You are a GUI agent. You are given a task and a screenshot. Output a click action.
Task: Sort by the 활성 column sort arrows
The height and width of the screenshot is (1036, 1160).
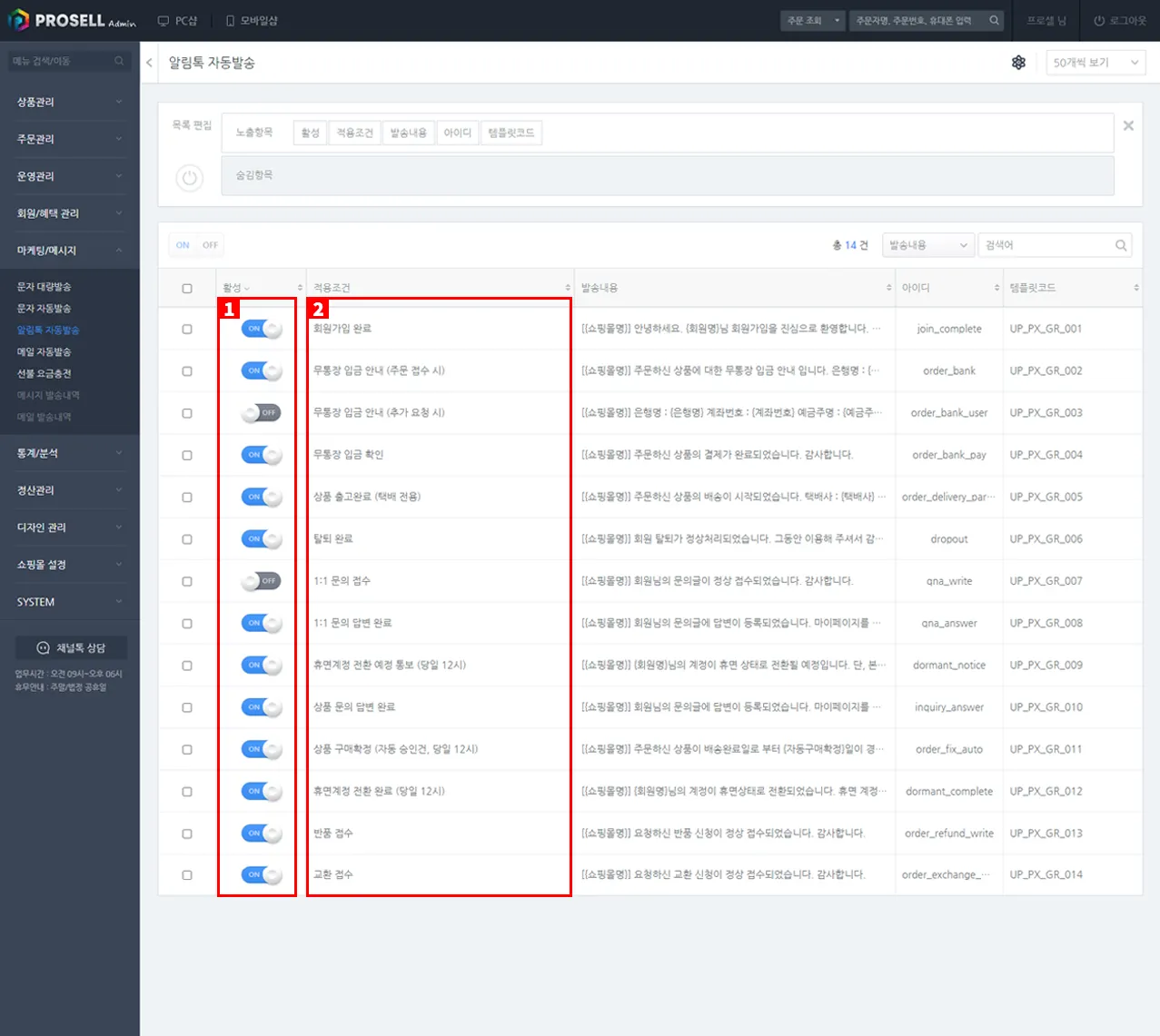tap(300, 288)
